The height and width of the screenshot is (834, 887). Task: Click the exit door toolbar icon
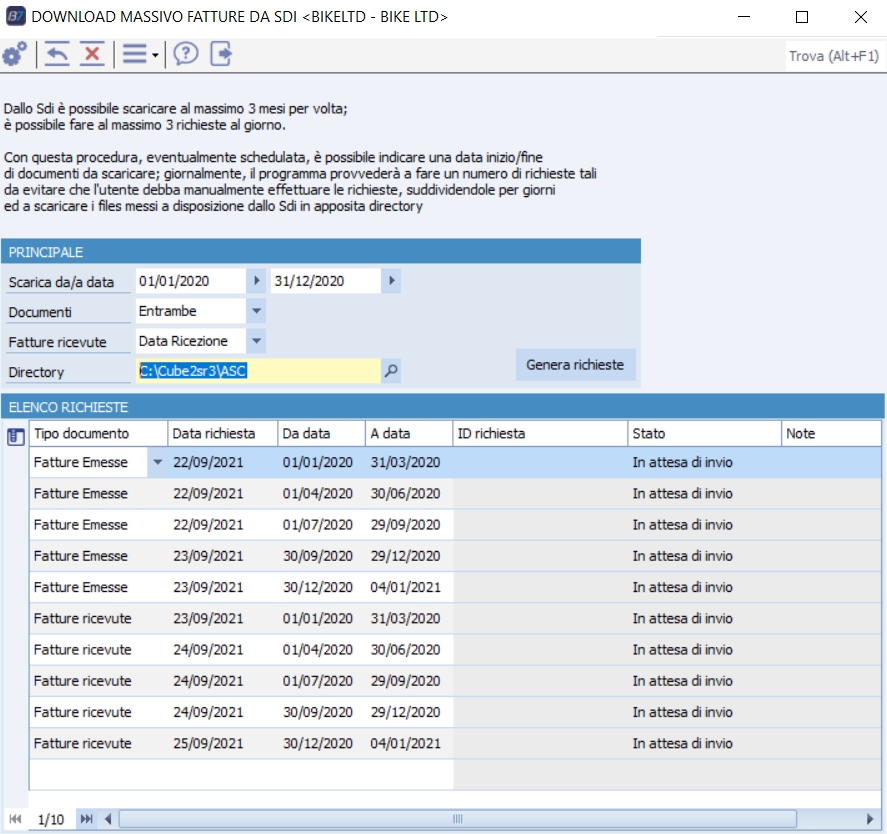[x=221, y=54]
